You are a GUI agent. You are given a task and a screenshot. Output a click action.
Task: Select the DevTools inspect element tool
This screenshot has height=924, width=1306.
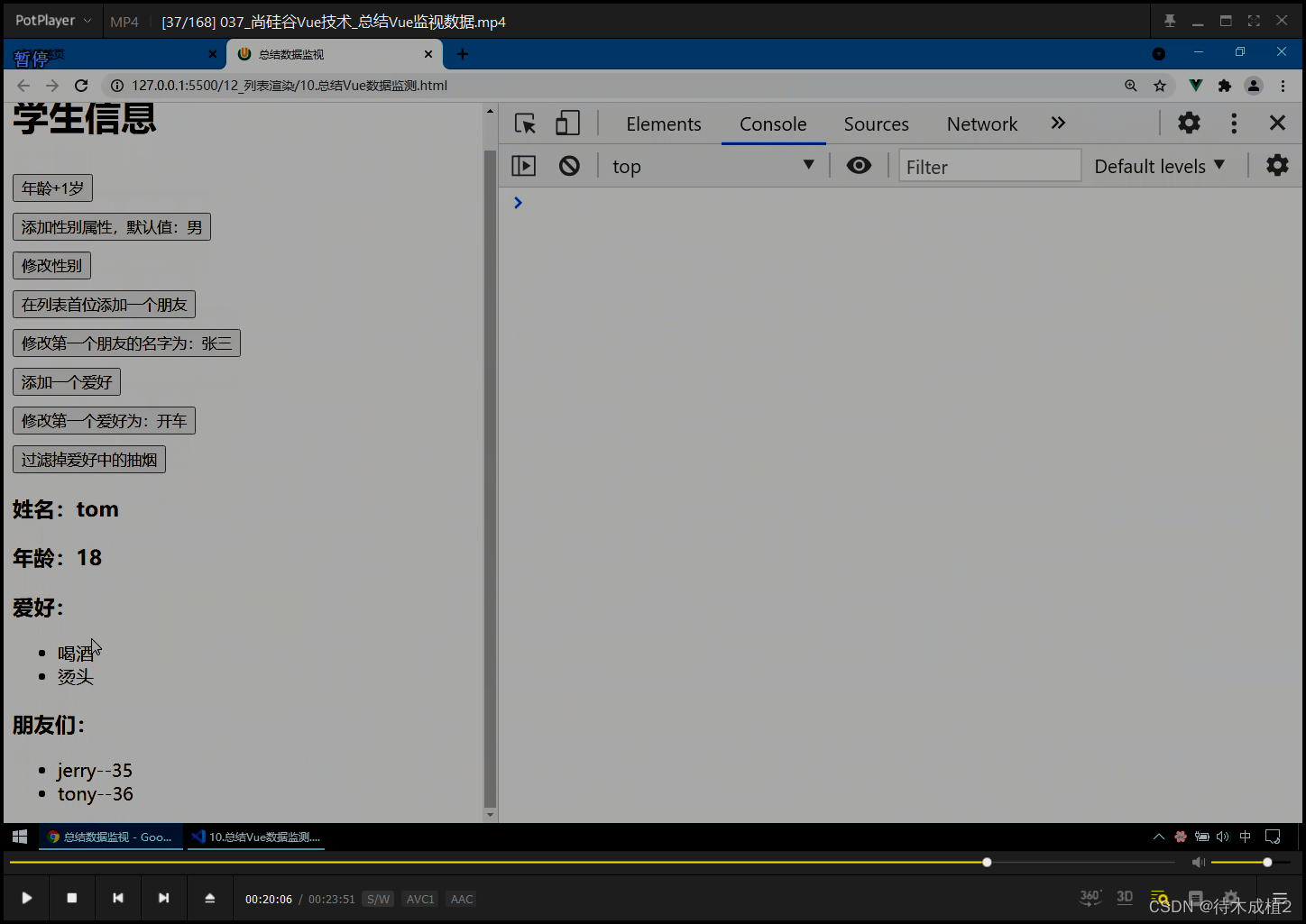(x=525, y=124)
